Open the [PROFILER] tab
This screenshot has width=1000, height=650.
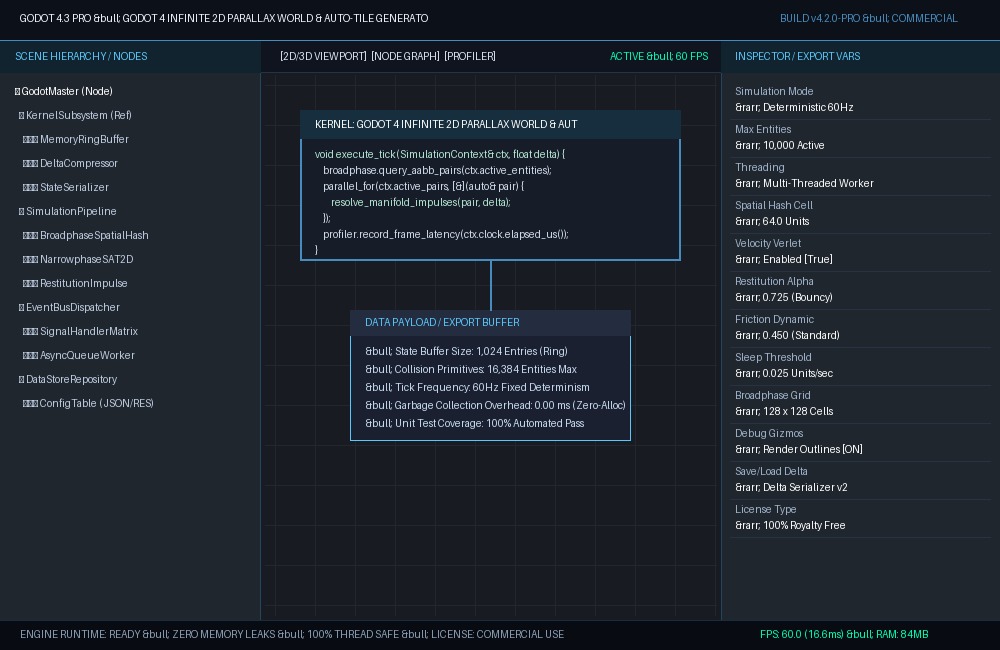point(470,56)
